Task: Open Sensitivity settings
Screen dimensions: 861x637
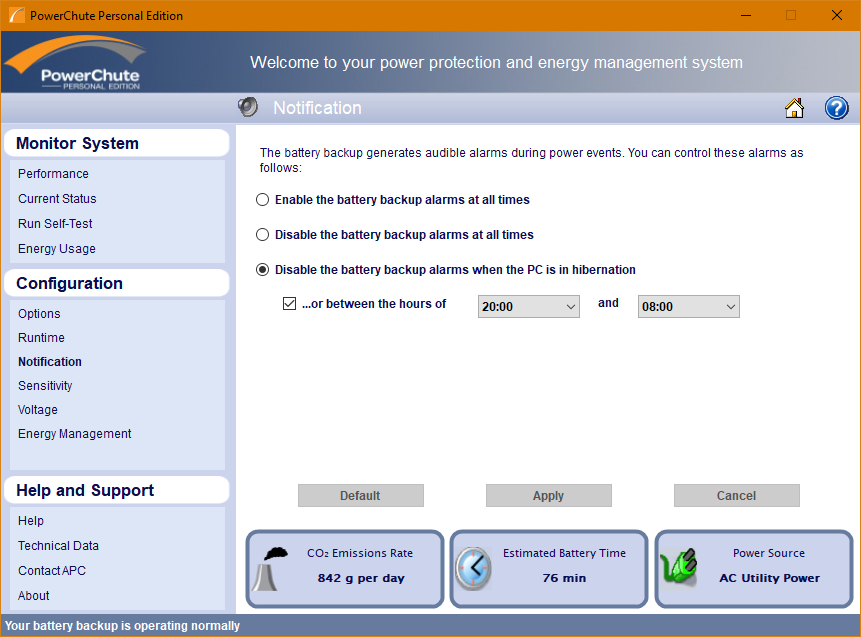Action: (45, 386)
